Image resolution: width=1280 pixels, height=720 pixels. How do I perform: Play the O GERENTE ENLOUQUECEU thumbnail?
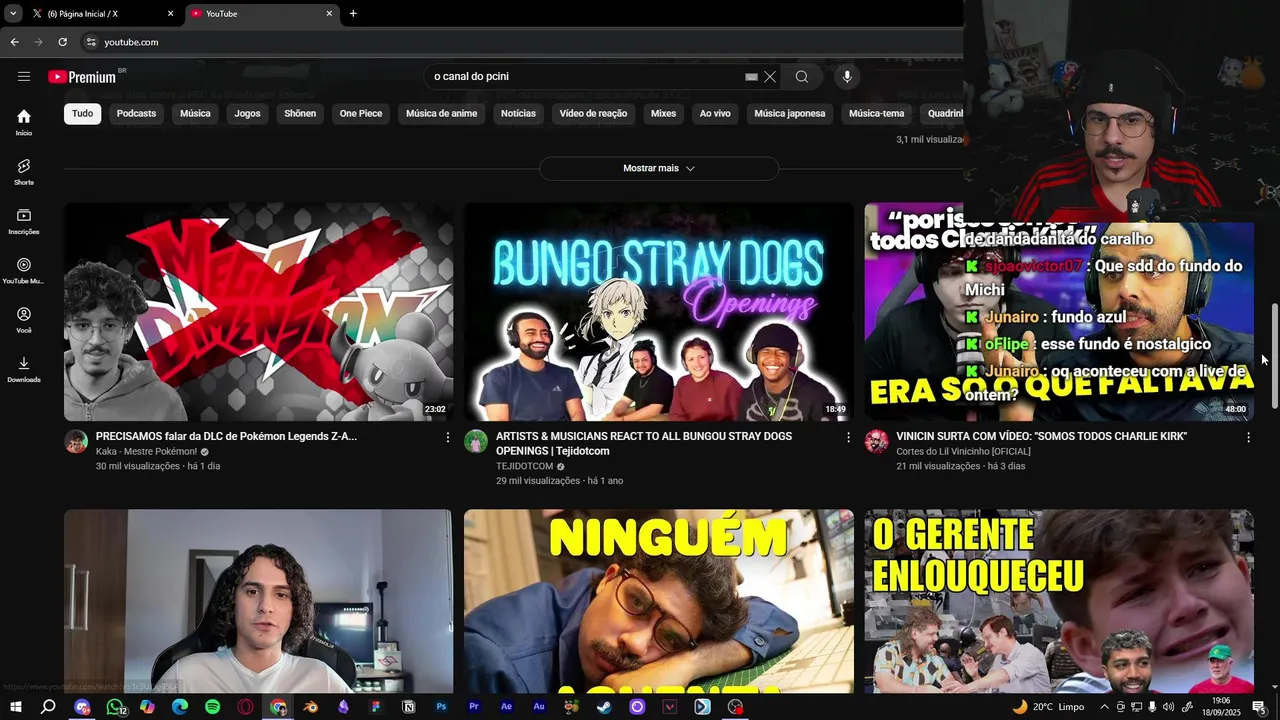[x=1059, y=601]
